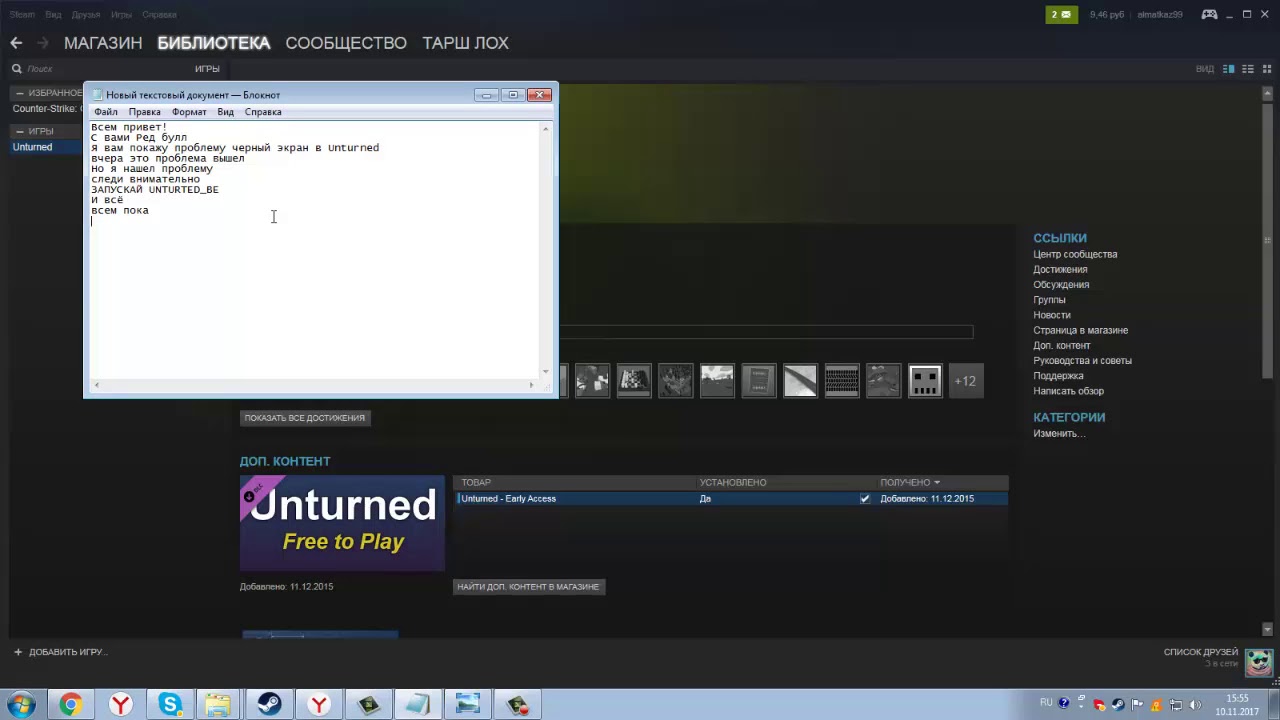Open Центр сообщества link
Viewport: 1280px width, 720px height.
click(1075, 254)
